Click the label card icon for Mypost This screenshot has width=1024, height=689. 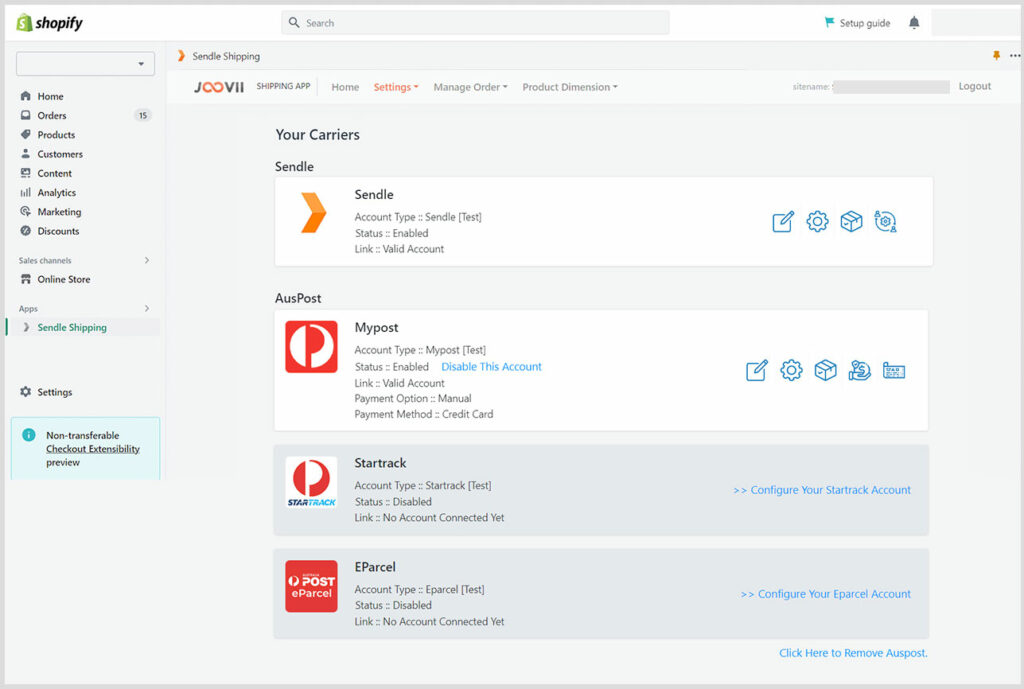894,370
